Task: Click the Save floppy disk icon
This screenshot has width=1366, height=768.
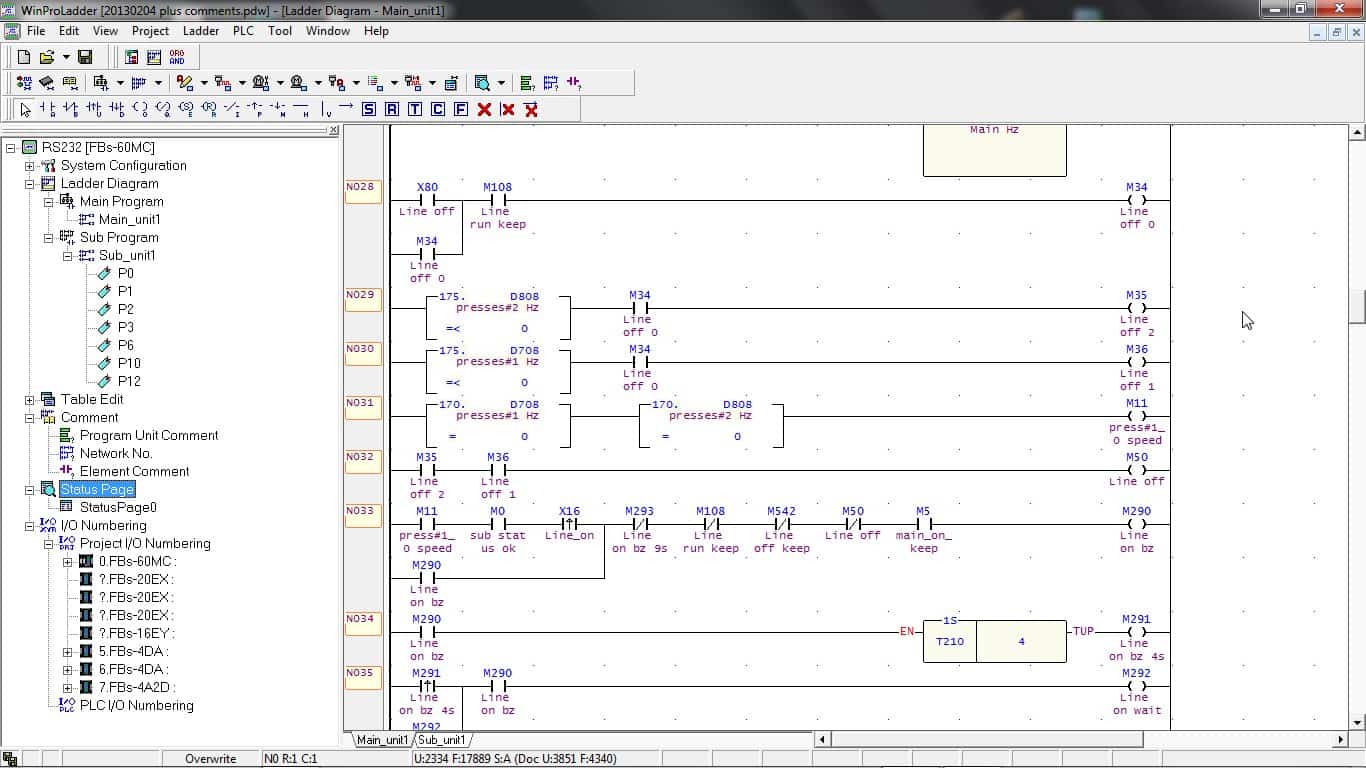Action: [x=85, y=57]
